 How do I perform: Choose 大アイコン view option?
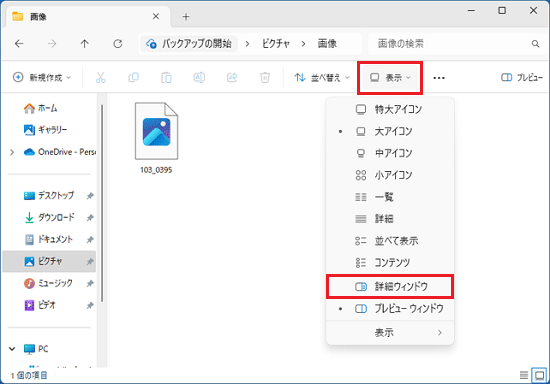pos(390,132)
